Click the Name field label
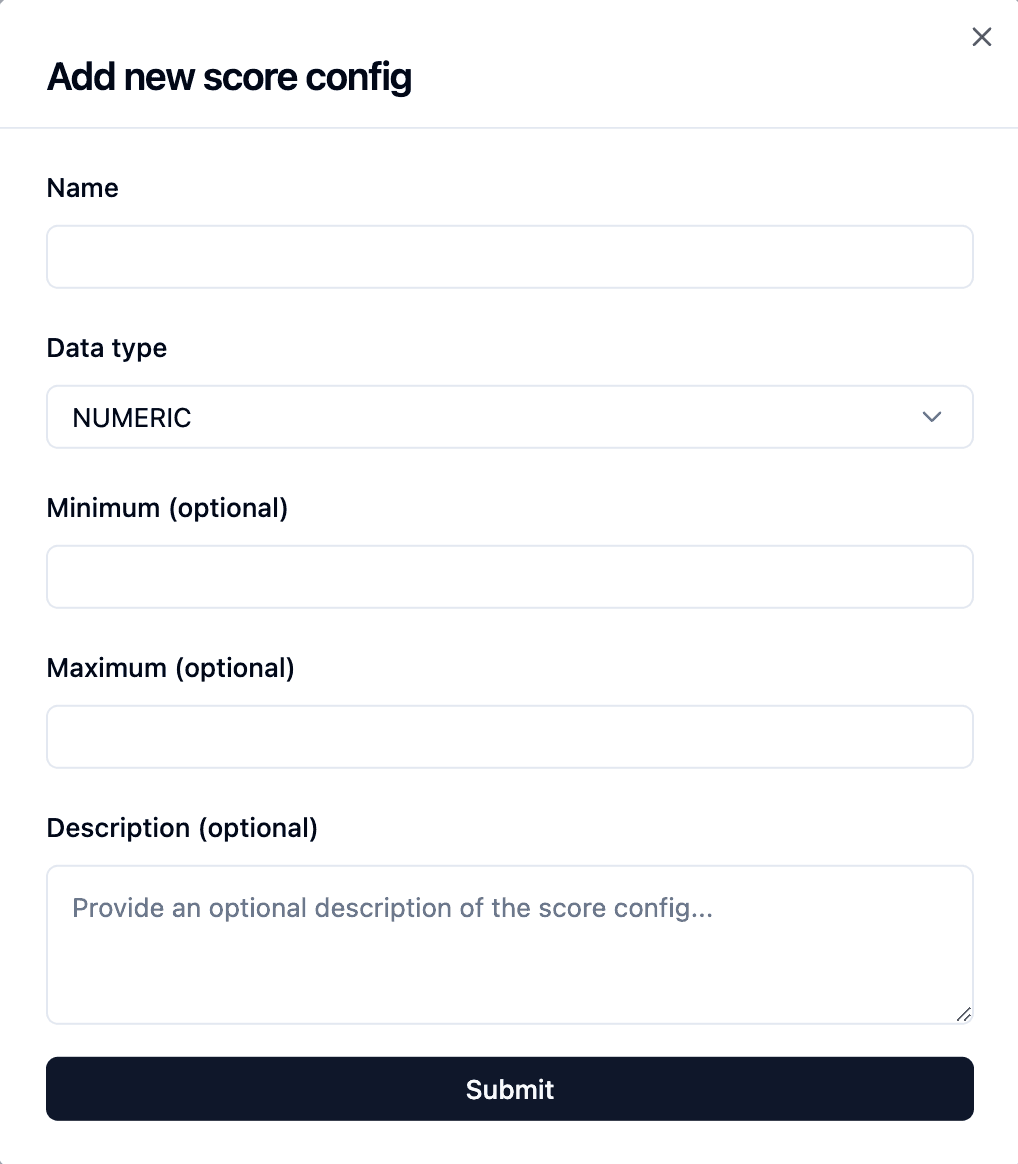The width and height of the screenshot is (1018, 1164). (x=82, y=187)
